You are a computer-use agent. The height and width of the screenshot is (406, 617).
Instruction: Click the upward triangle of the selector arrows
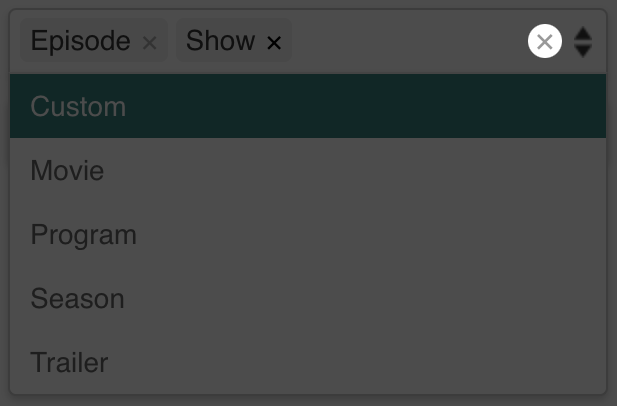(583, 33)
